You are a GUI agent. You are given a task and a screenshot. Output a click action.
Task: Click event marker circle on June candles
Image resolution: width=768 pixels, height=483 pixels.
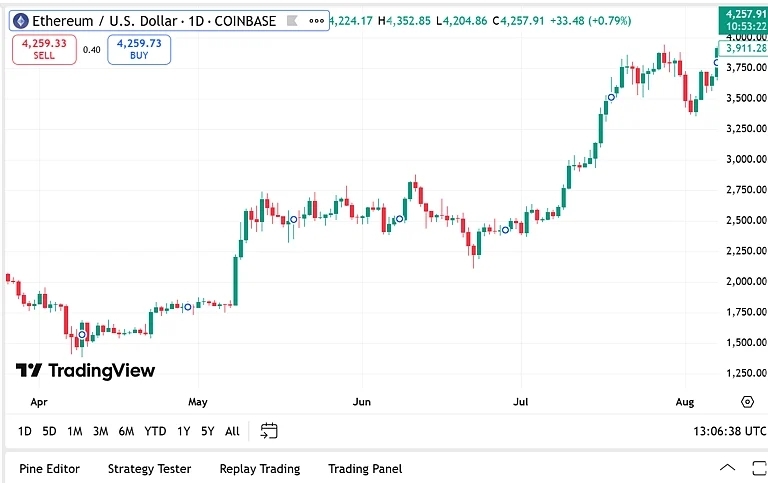click(x=400, y=219)
